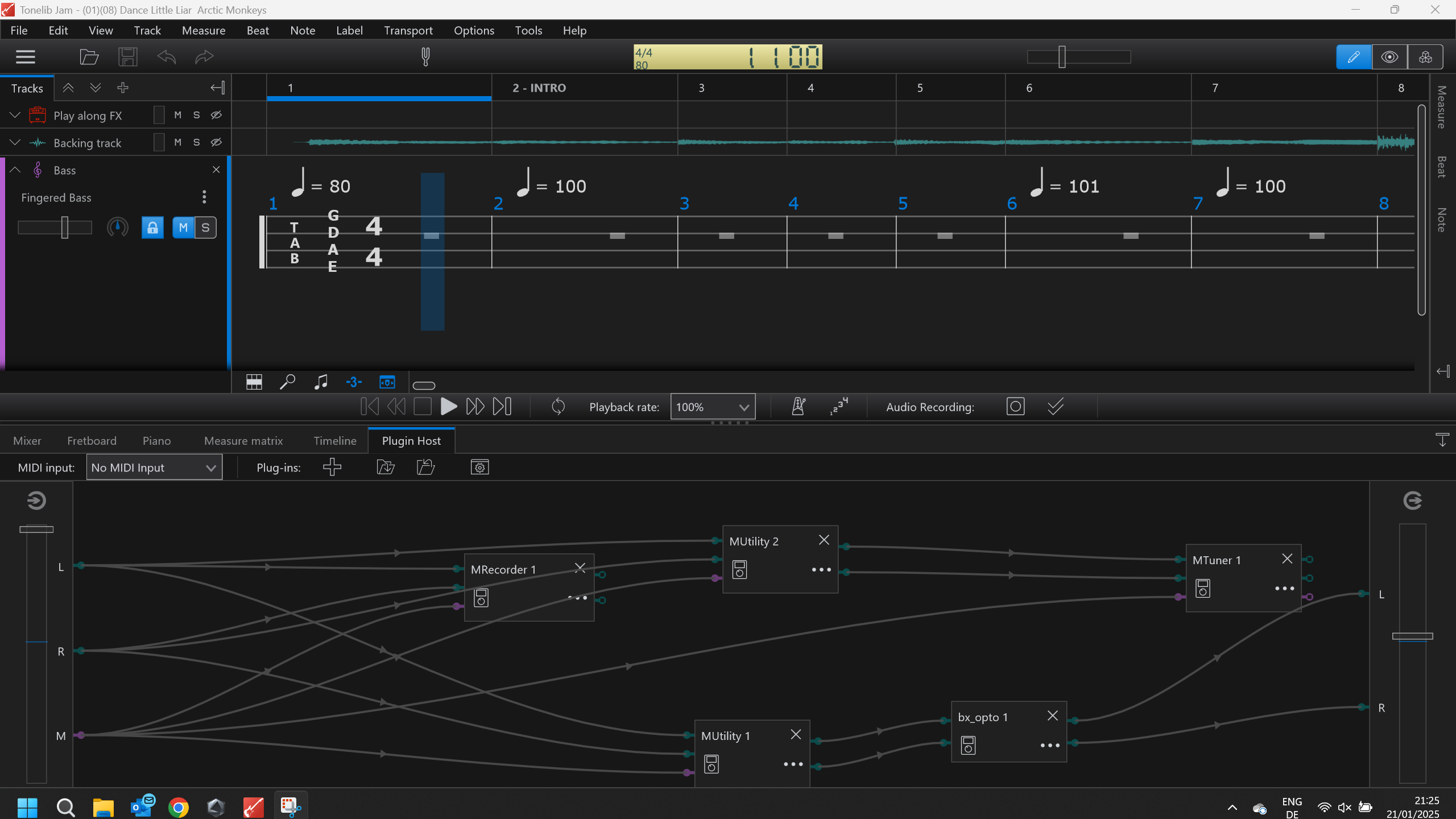Open the Transport menu

(408, 31)
